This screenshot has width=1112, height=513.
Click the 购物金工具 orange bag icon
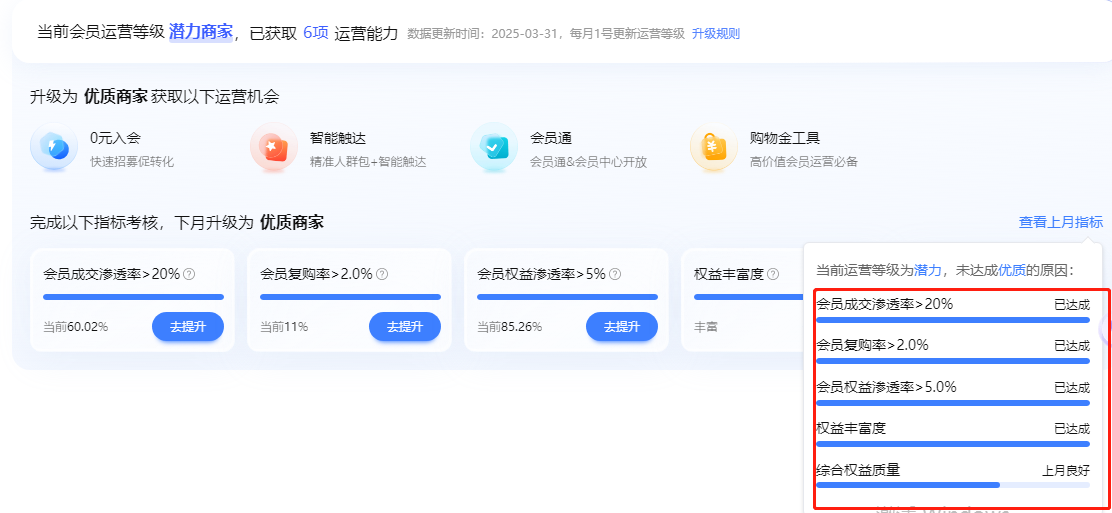[x=713, y=148]
